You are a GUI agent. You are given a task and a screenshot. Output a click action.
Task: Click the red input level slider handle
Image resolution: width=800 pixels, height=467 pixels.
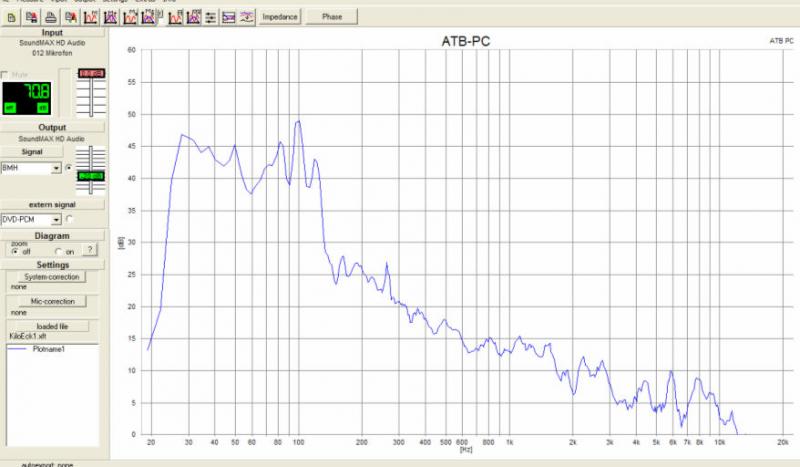[x=92, y=75]
